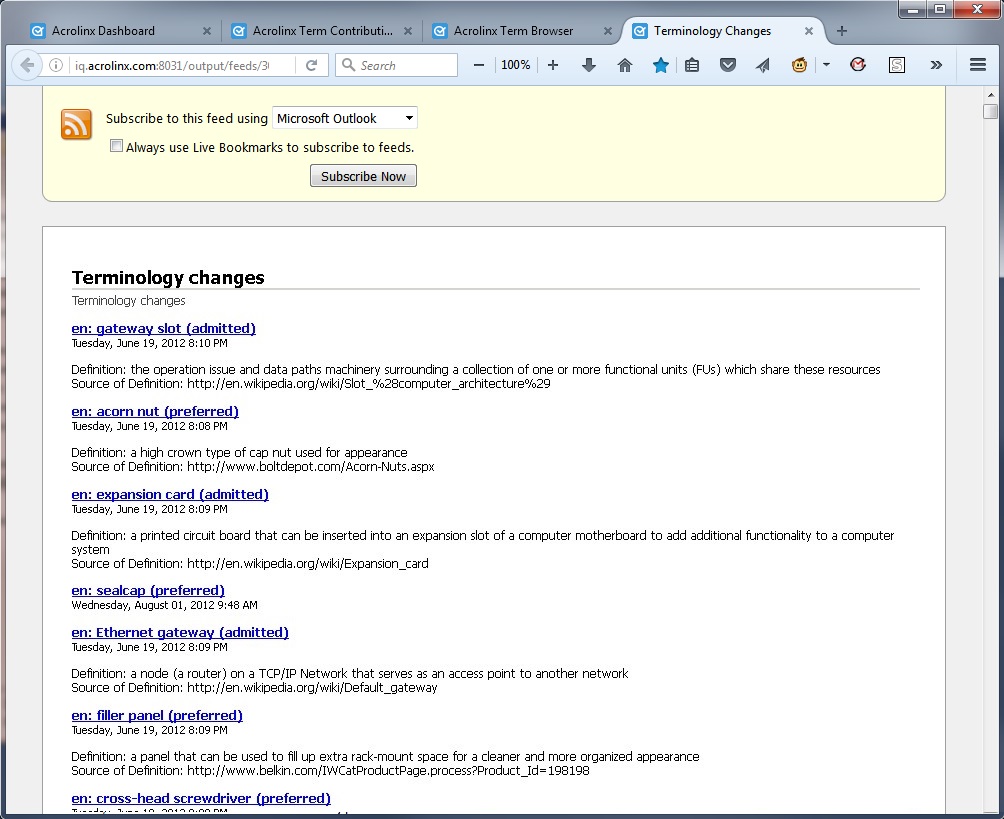Click the red circular extension icon
Image resolution: width=1004 pixels, height=819 pixels.
tap(858, 65)
